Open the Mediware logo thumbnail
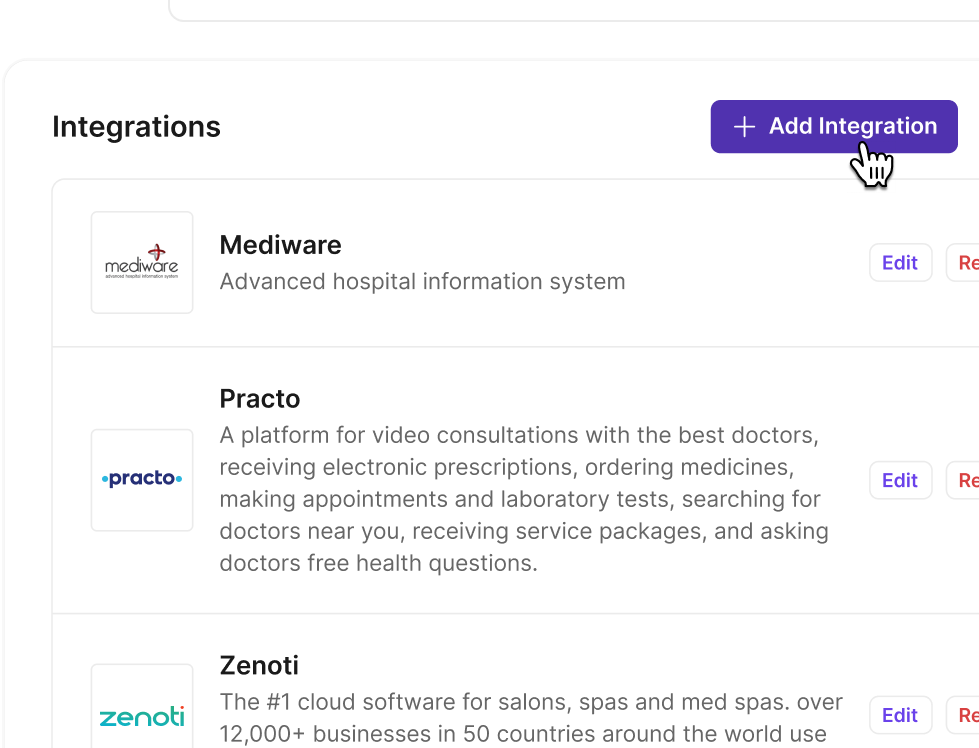Viewport: 979px width, 748px height. point(142,262)
